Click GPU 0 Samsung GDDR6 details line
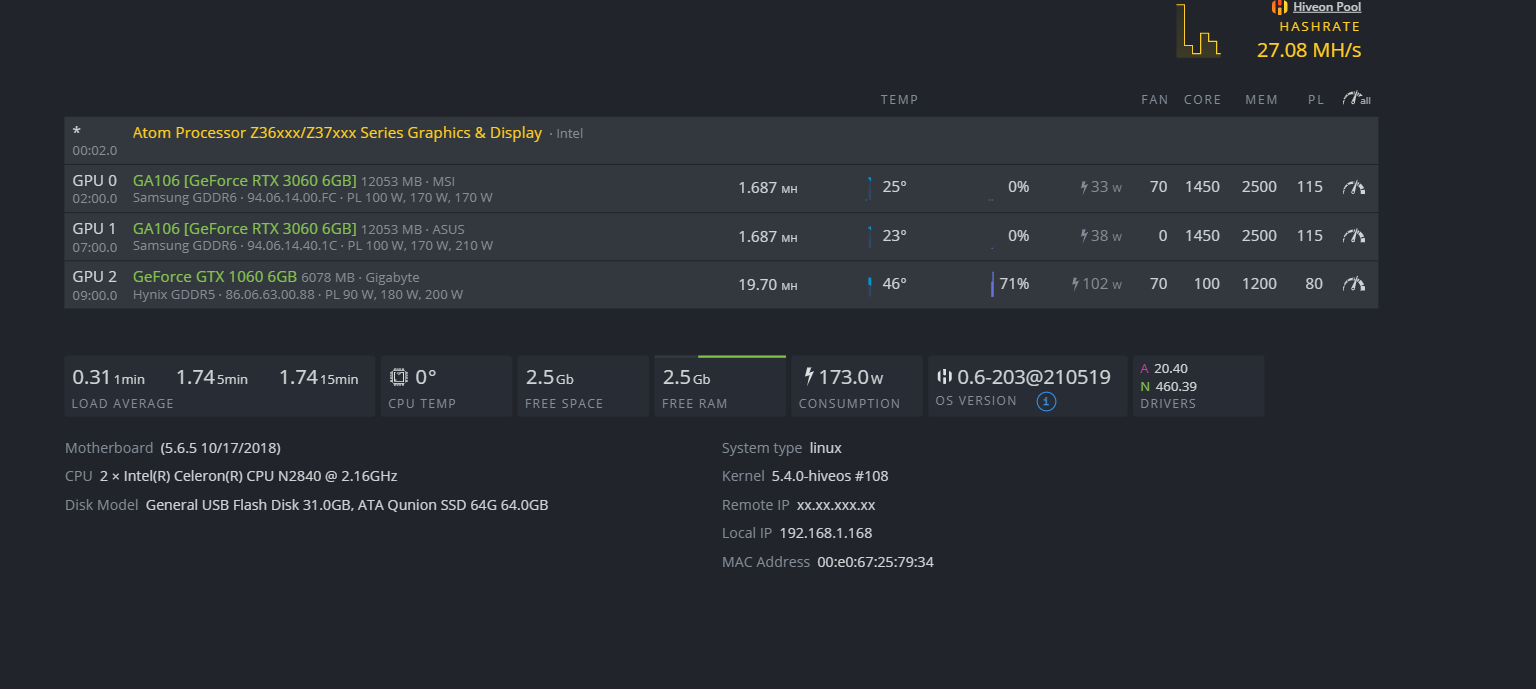This screenshot has width=1536, height=689. pos(313,198)
